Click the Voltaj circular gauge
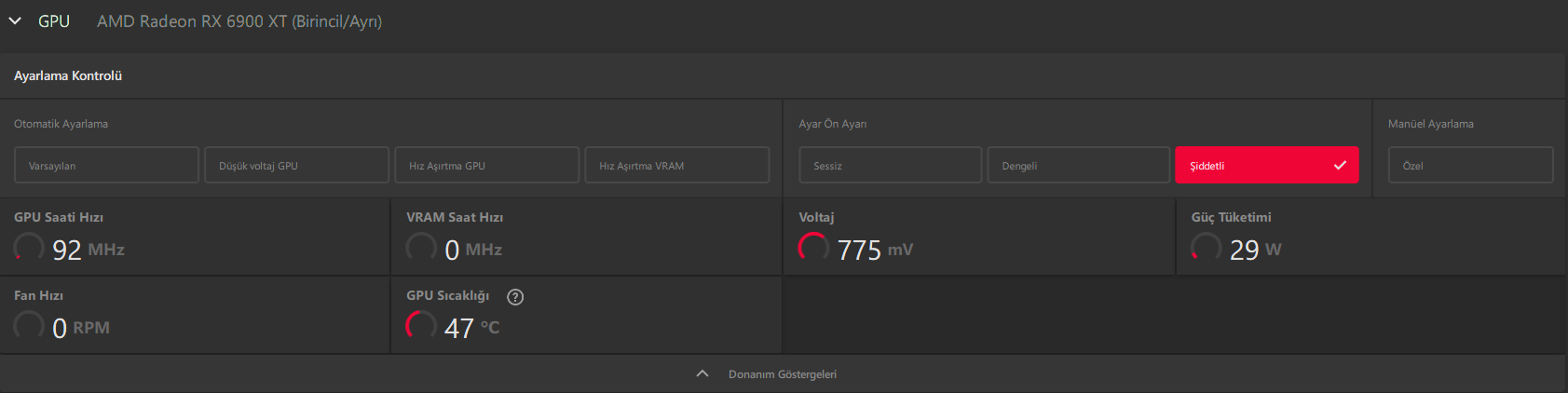The width and height of the screenshot is (1568, 393). (x=813, y=248)
